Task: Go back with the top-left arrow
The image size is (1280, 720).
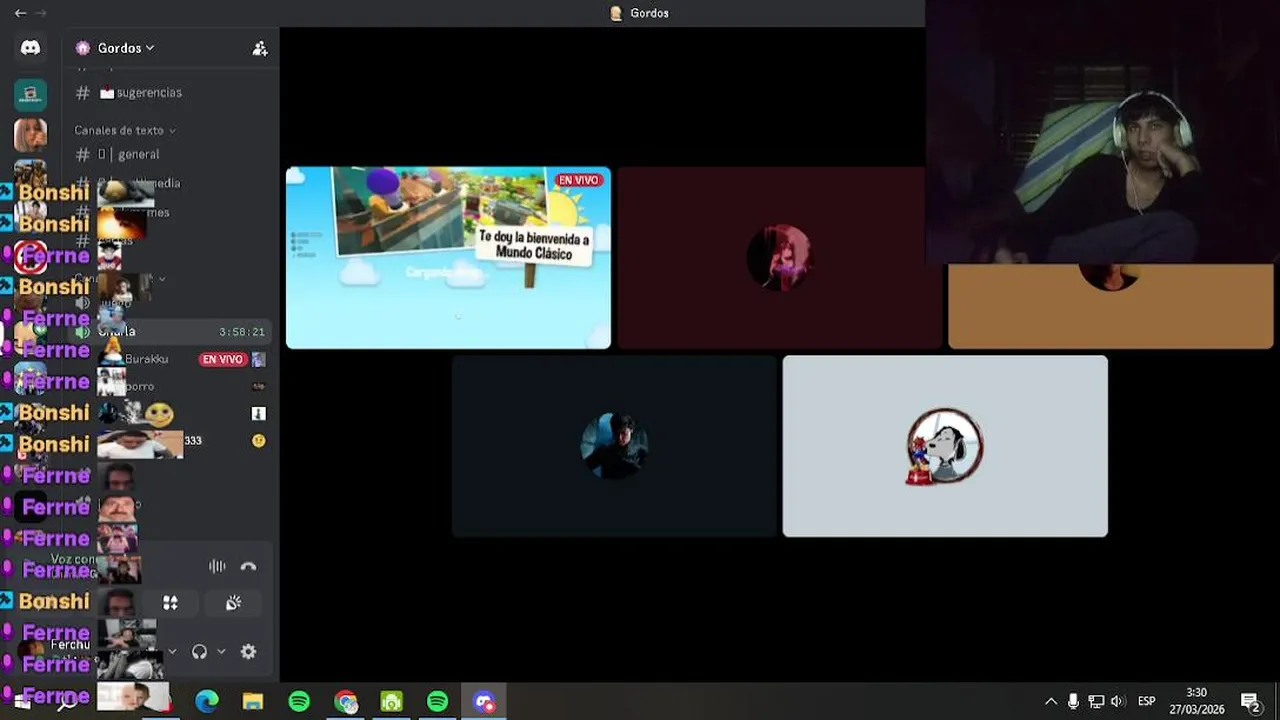Action: click(x=20, y=13)
